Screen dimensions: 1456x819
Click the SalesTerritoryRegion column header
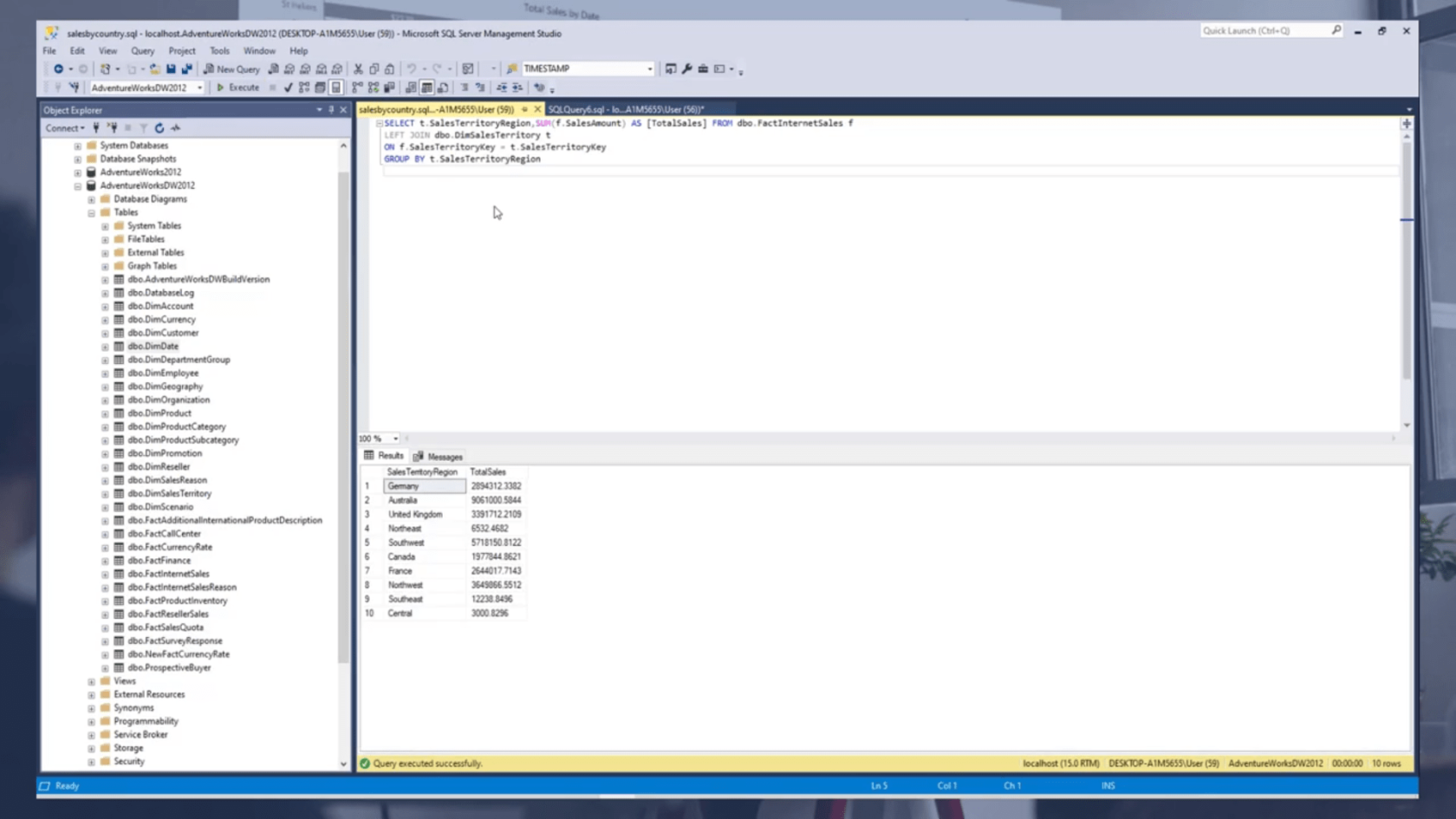tap(424, 471)
